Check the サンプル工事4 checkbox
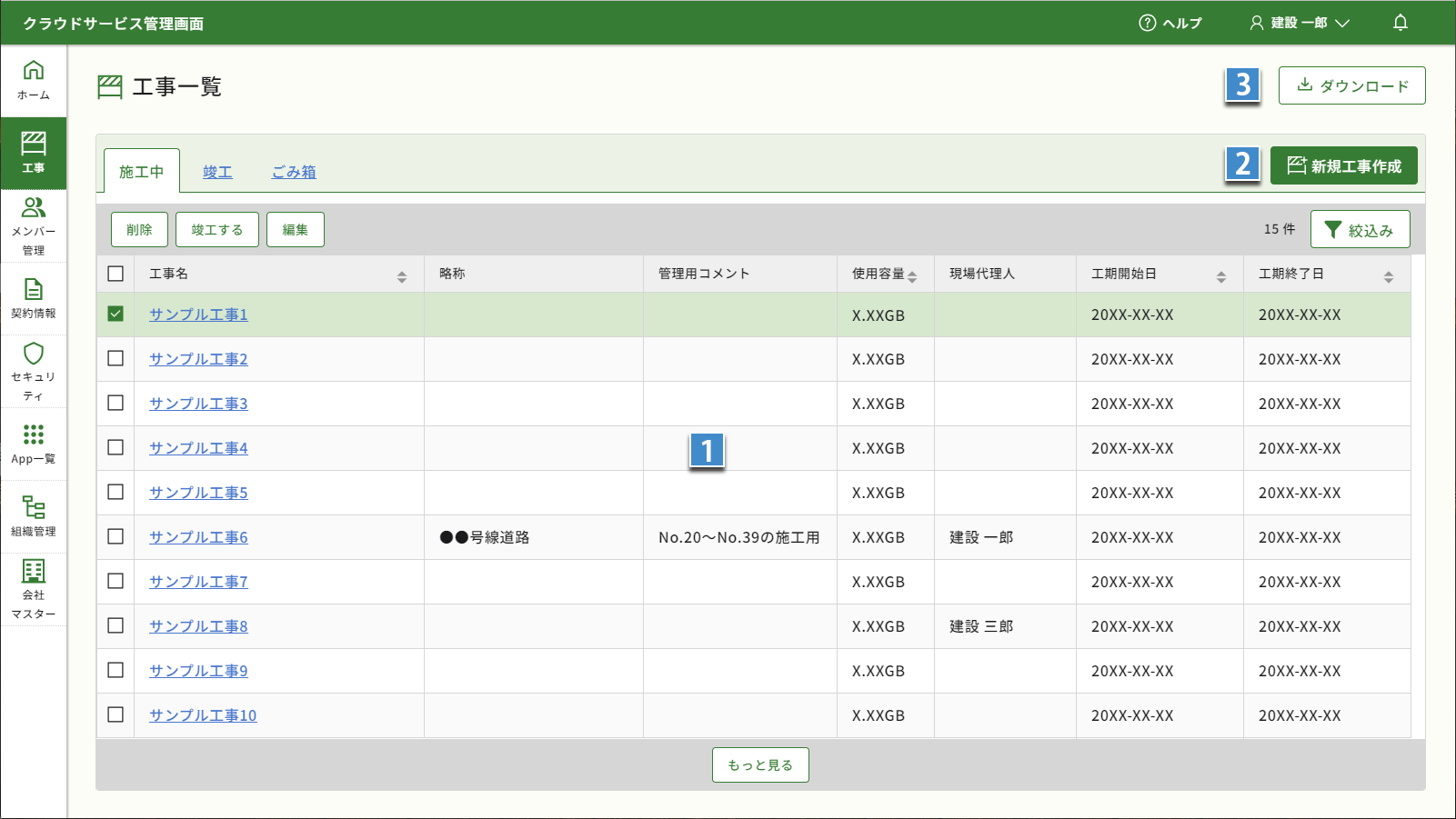The height and width of the screenshot is (819, 1456). pyautogui.click(x=115, y=447)
